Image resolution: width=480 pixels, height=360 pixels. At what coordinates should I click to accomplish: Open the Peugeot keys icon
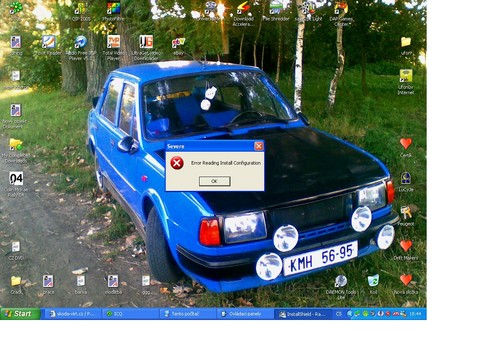pos(406,216)
